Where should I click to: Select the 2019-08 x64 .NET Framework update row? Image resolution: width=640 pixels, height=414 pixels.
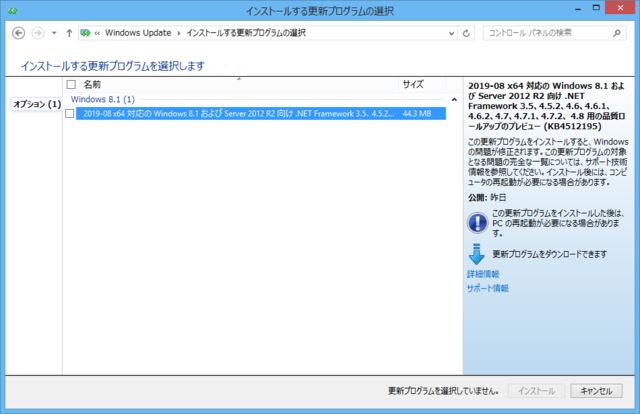(261, 114)
